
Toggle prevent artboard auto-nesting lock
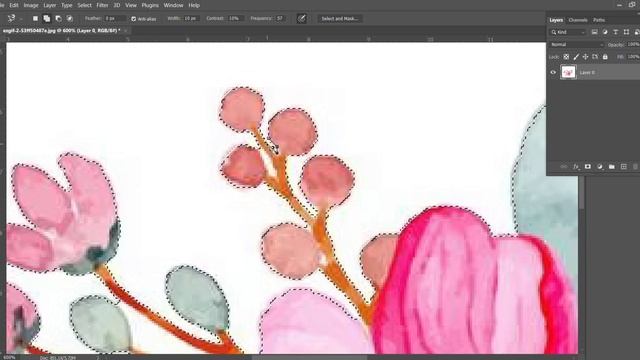596,57
